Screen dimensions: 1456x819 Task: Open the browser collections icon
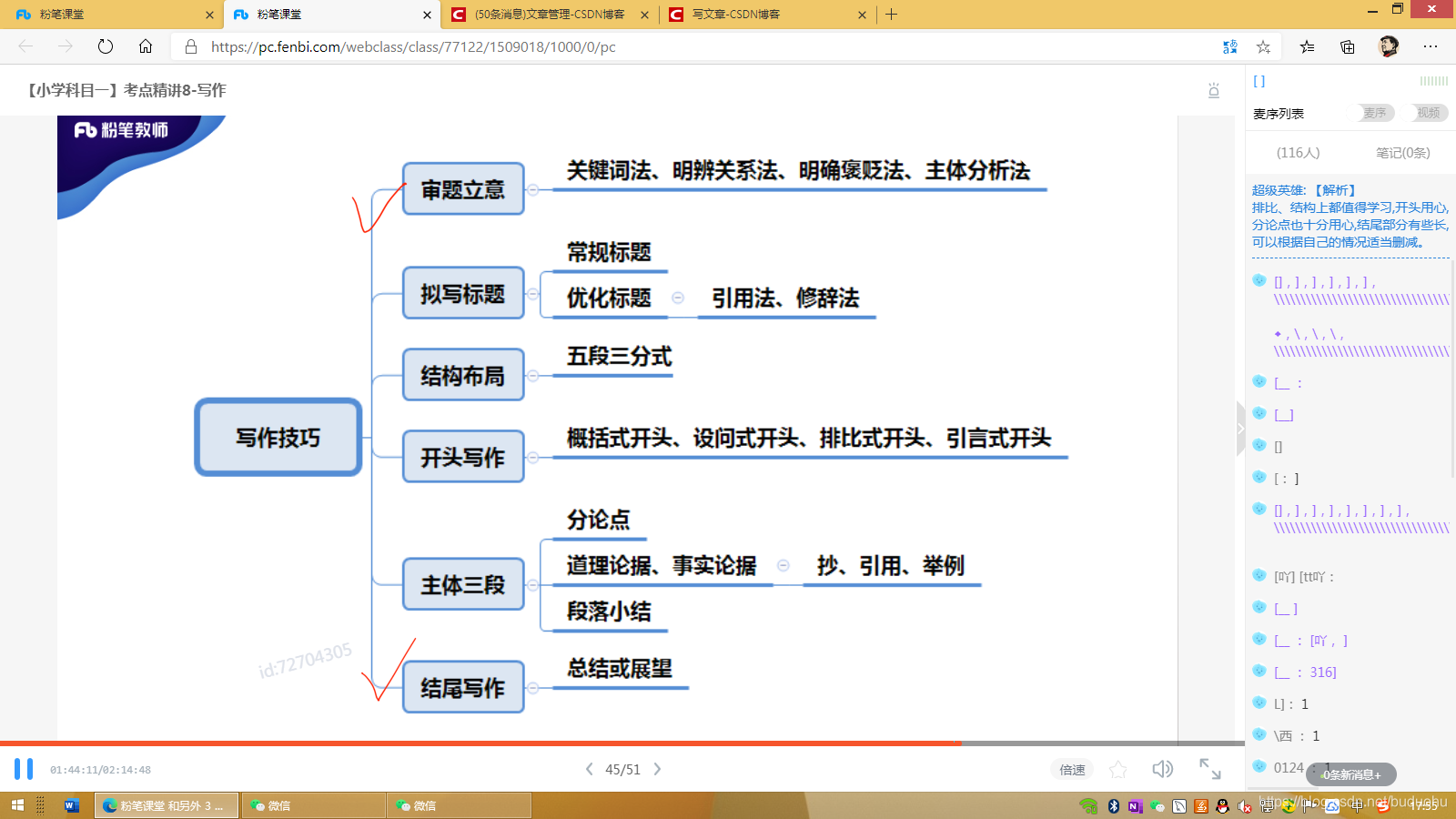[1348, 46]
